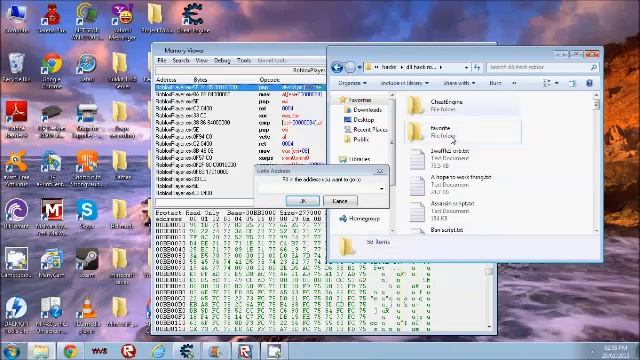640x360 pixels.
Task: Open the change view dropdown arrow
Action: coord(557,83)
